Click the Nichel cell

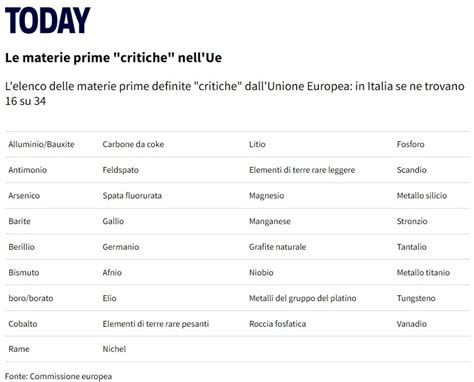[114, 349]
